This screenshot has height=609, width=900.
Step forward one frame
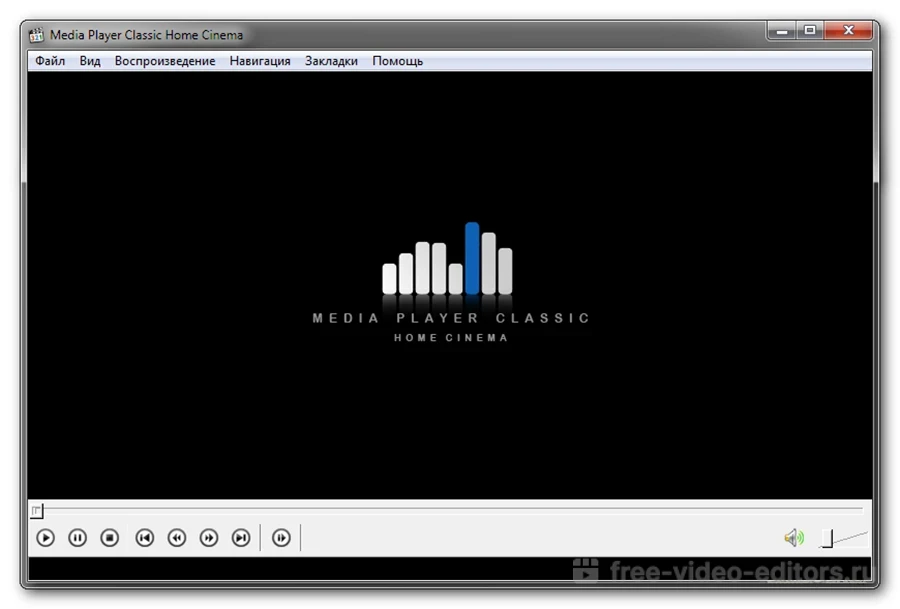[x=281, y=538]
